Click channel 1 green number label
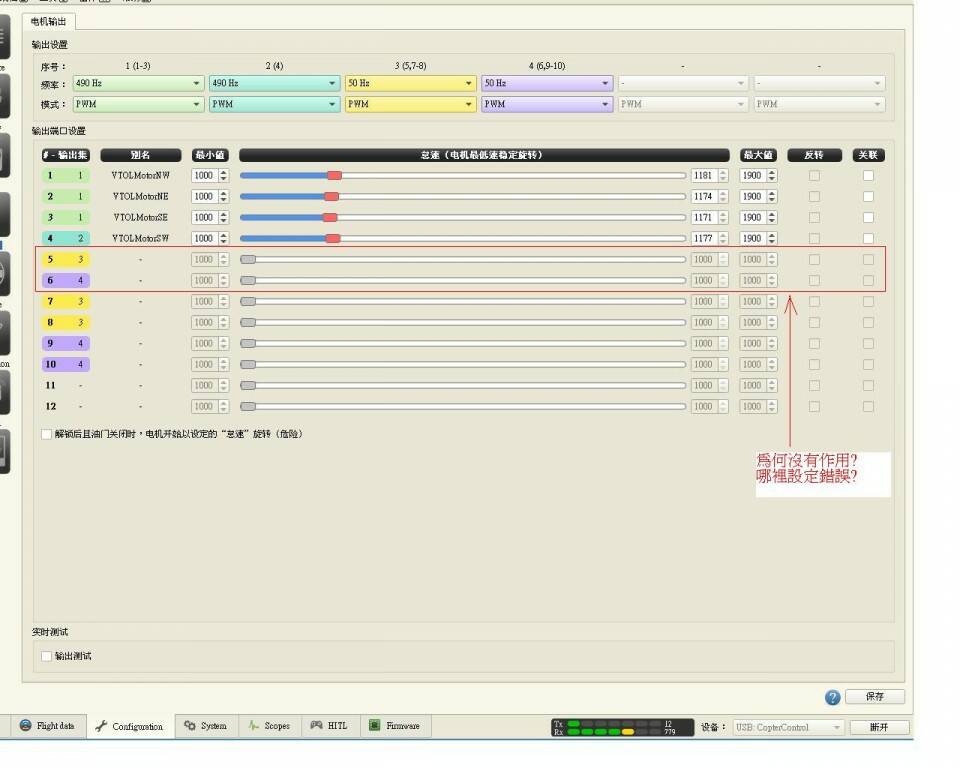Viewport: 960px width, 768px height. (x=66, y=176)
